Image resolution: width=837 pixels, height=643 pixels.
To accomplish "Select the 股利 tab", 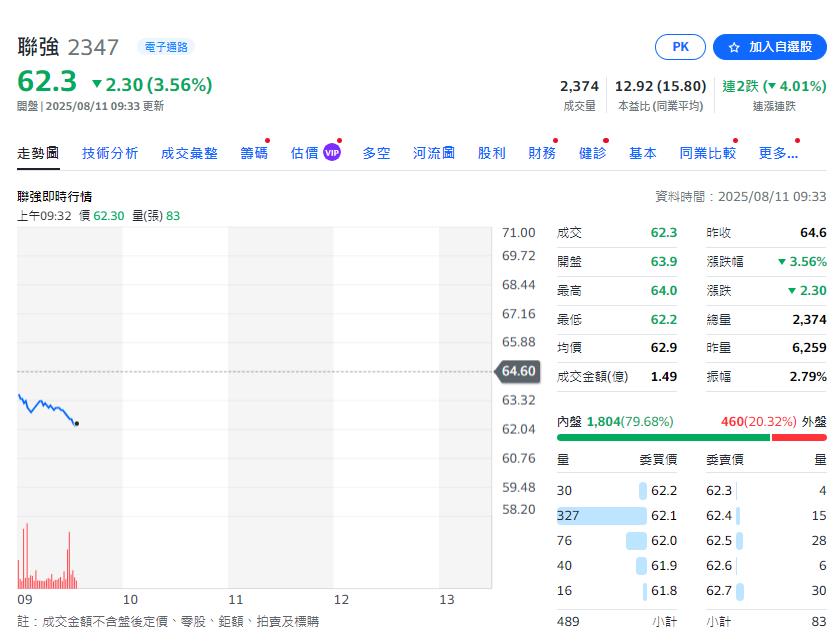I will [492, 153].
